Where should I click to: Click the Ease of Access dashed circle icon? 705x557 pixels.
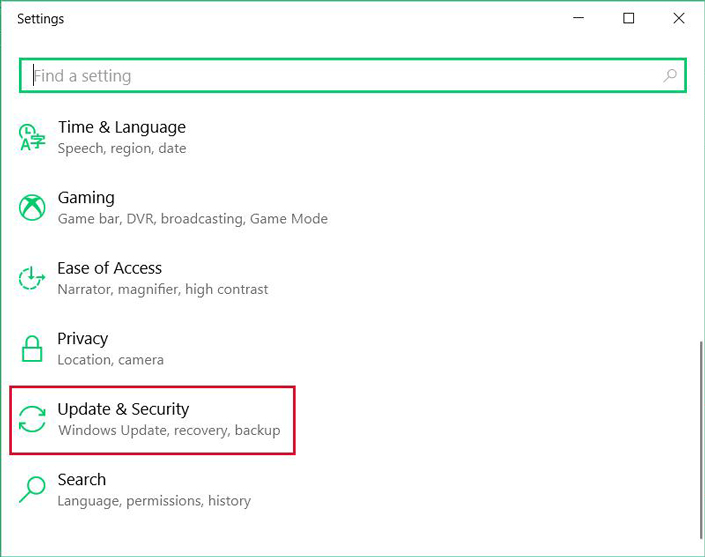click(x=32, y=278)
